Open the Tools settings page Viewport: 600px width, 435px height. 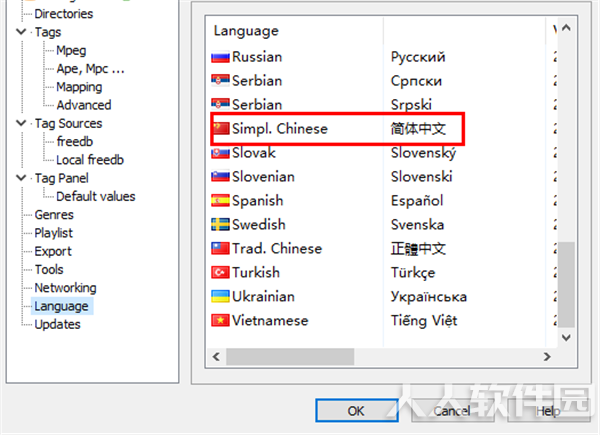tap(49, 269)
